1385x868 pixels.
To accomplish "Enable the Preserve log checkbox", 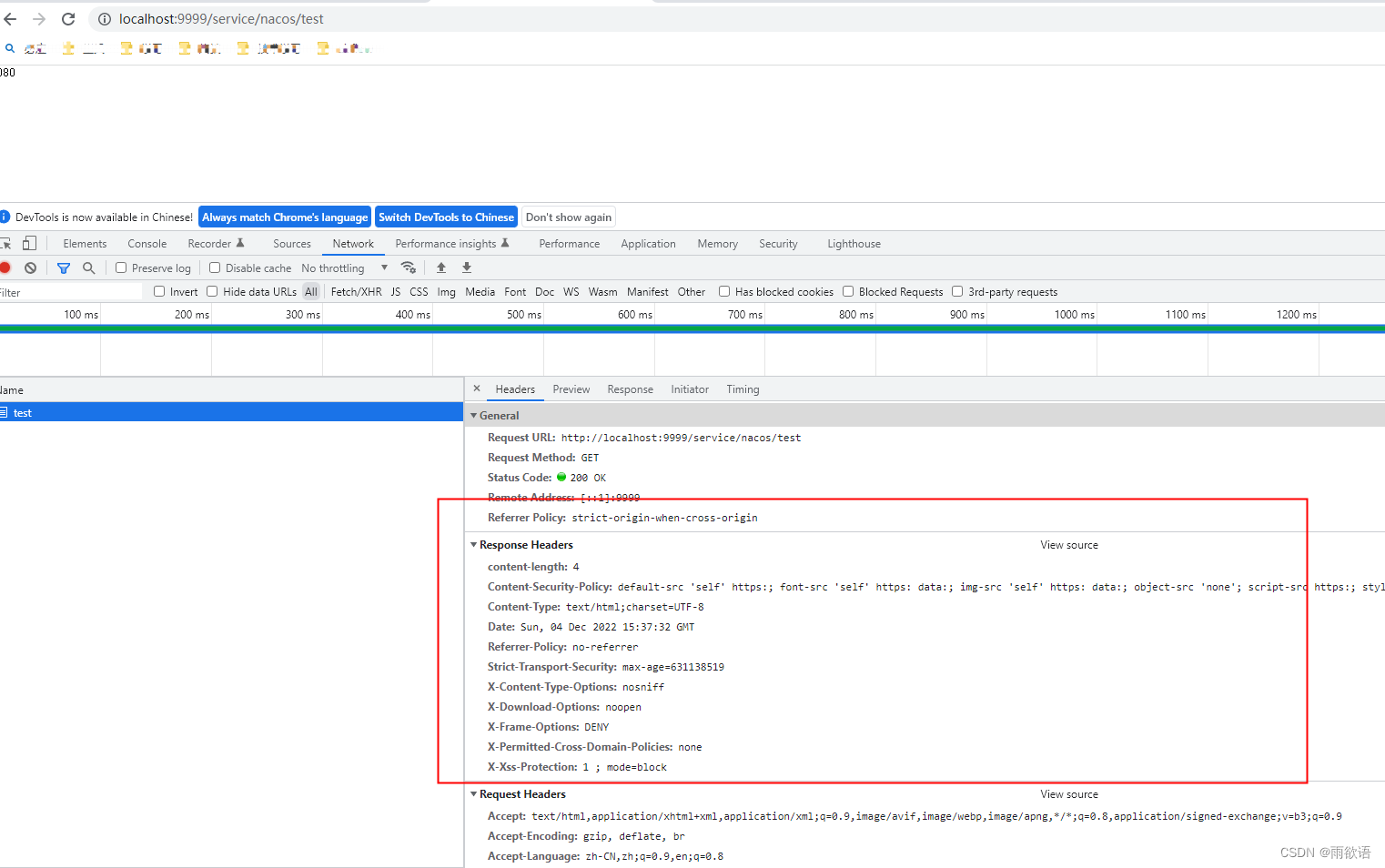I will tap(121, 267).
